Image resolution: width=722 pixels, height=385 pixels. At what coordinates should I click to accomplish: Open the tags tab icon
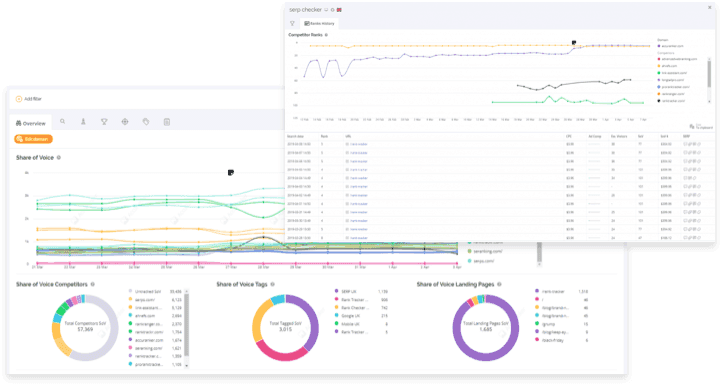point(146,122)
